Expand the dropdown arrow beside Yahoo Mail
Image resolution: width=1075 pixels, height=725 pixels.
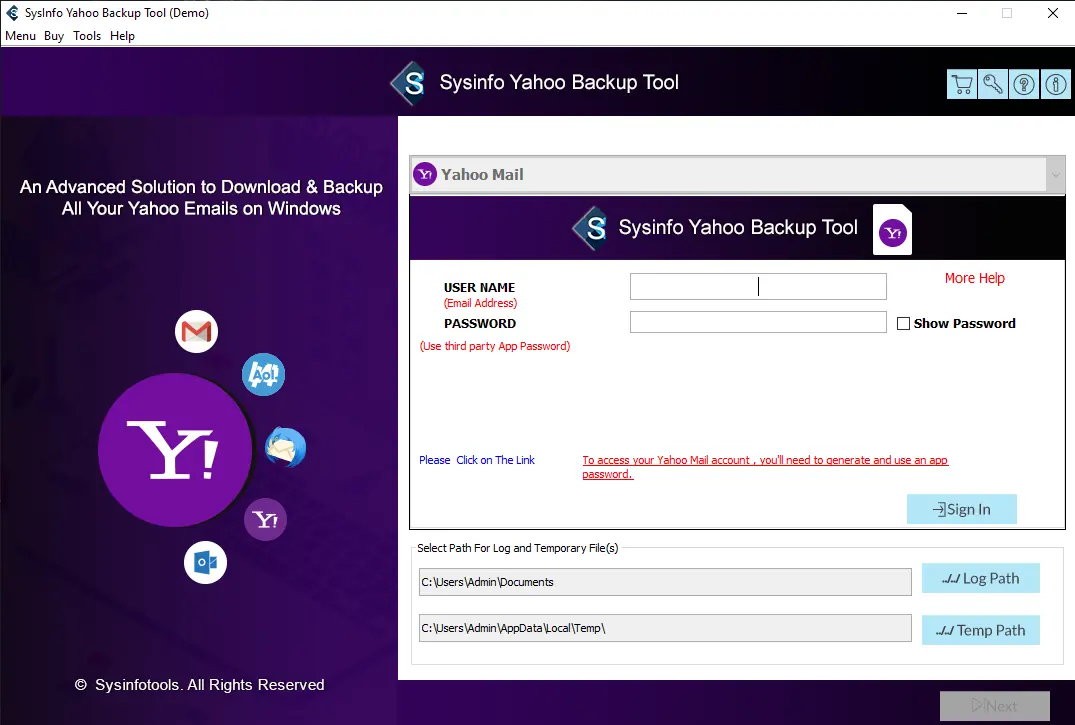[1056, 173]
